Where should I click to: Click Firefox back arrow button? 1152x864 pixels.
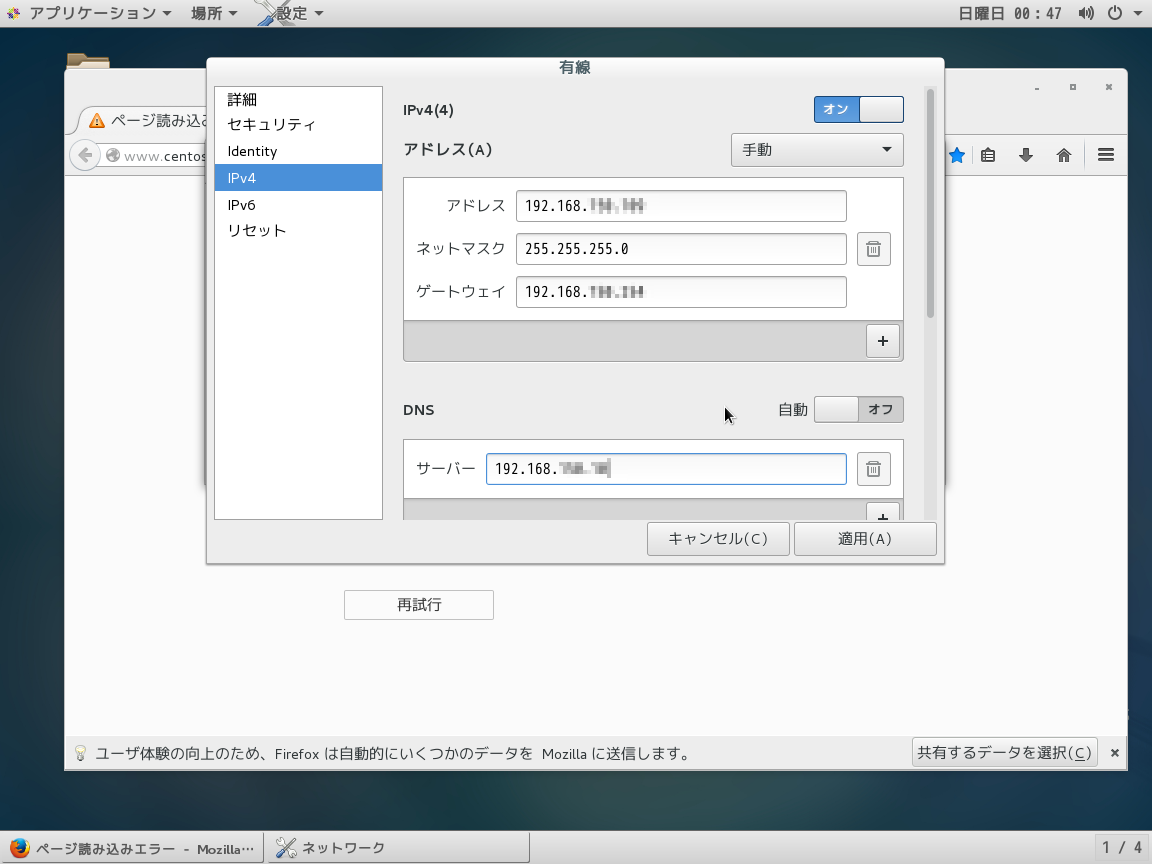point(85,155)
